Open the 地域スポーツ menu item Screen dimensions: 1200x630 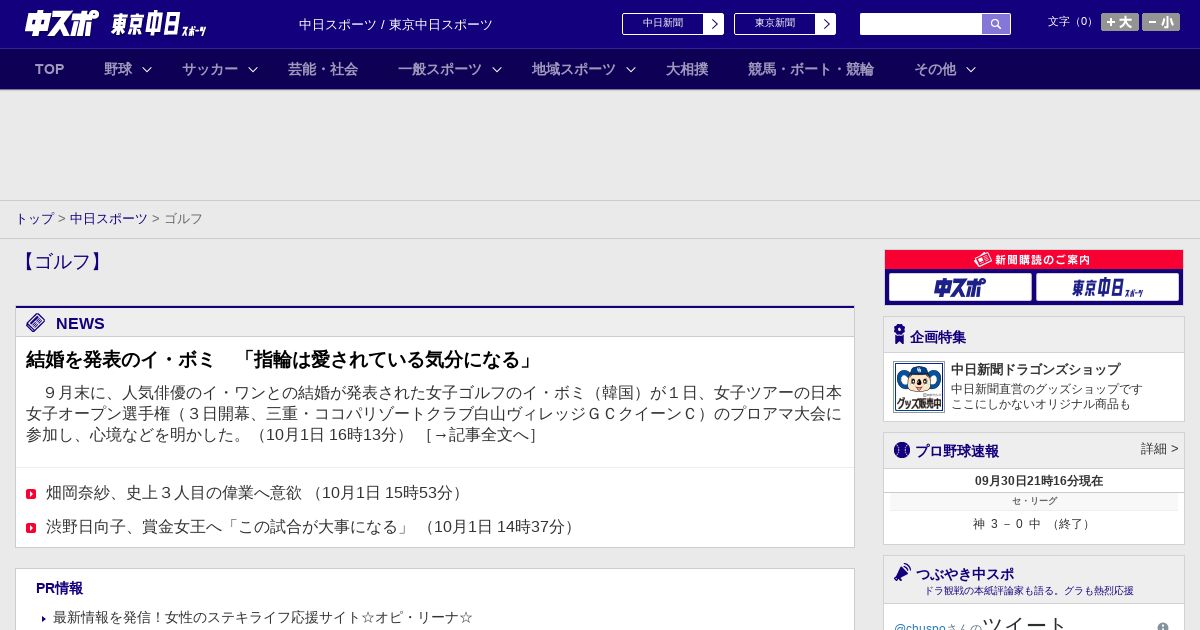(x=574, y=69)
